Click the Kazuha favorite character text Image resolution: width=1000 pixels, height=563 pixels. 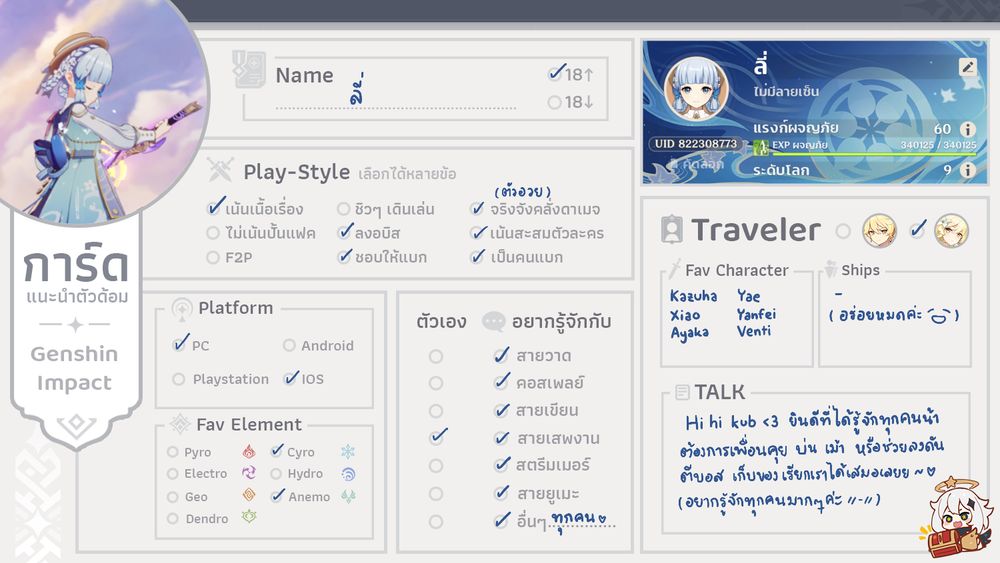click(x=693, y=296)
